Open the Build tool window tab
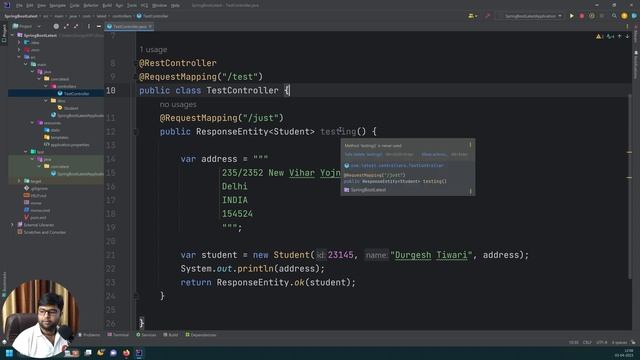Screen dimensions: 640x360 171,335
